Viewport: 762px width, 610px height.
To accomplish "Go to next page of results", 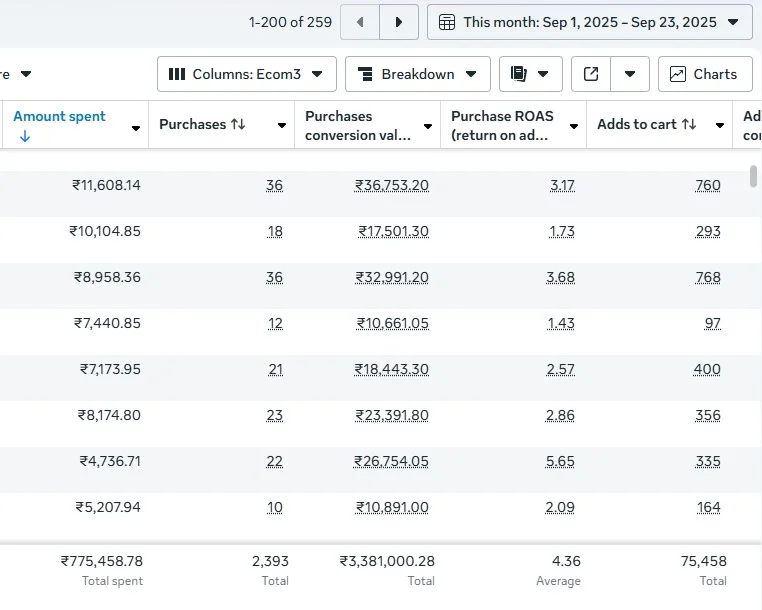I will (399, 22).
